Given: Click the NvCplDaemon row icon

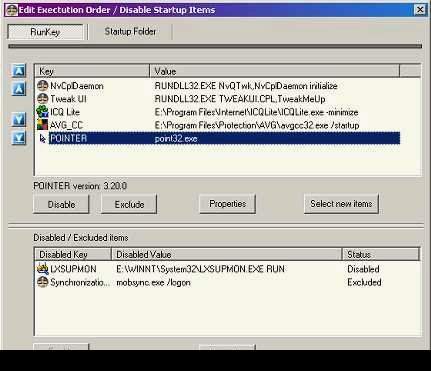Looking at the screenshot, I should 42,86.
